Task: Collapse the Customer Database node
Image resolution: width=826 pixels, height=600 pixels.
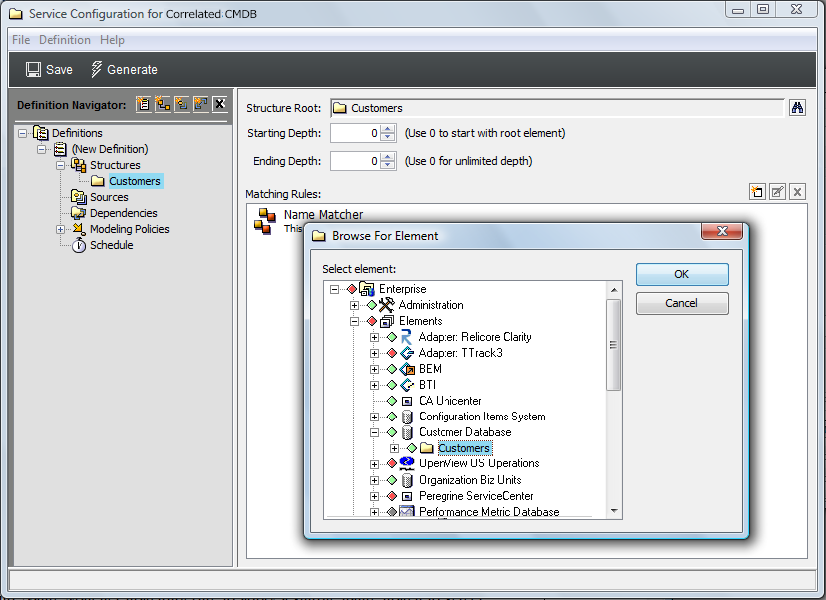Action: 374,432
